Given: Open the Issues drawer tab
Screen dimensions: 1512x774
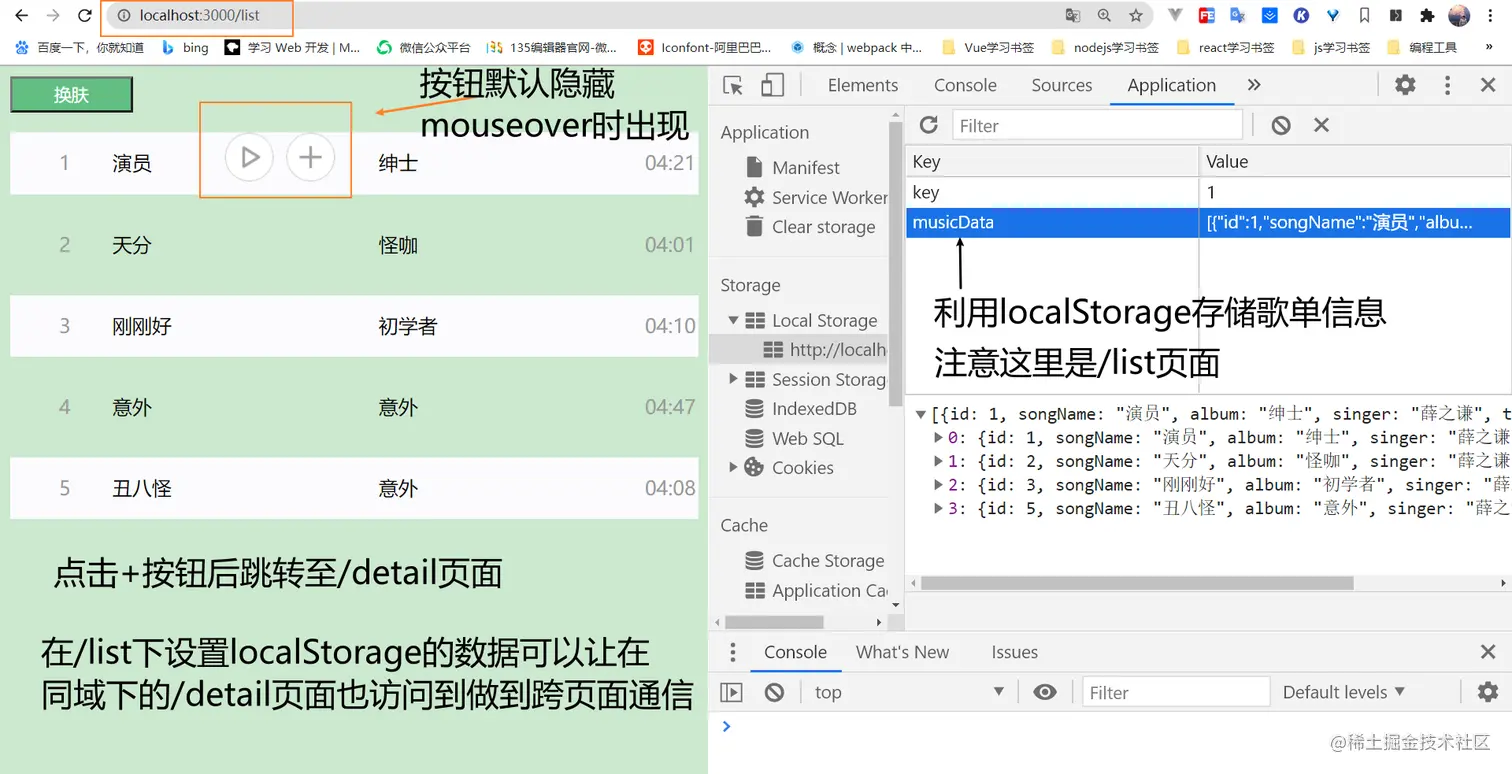Looking at the screenshot, I should (x=1014, y=653).
